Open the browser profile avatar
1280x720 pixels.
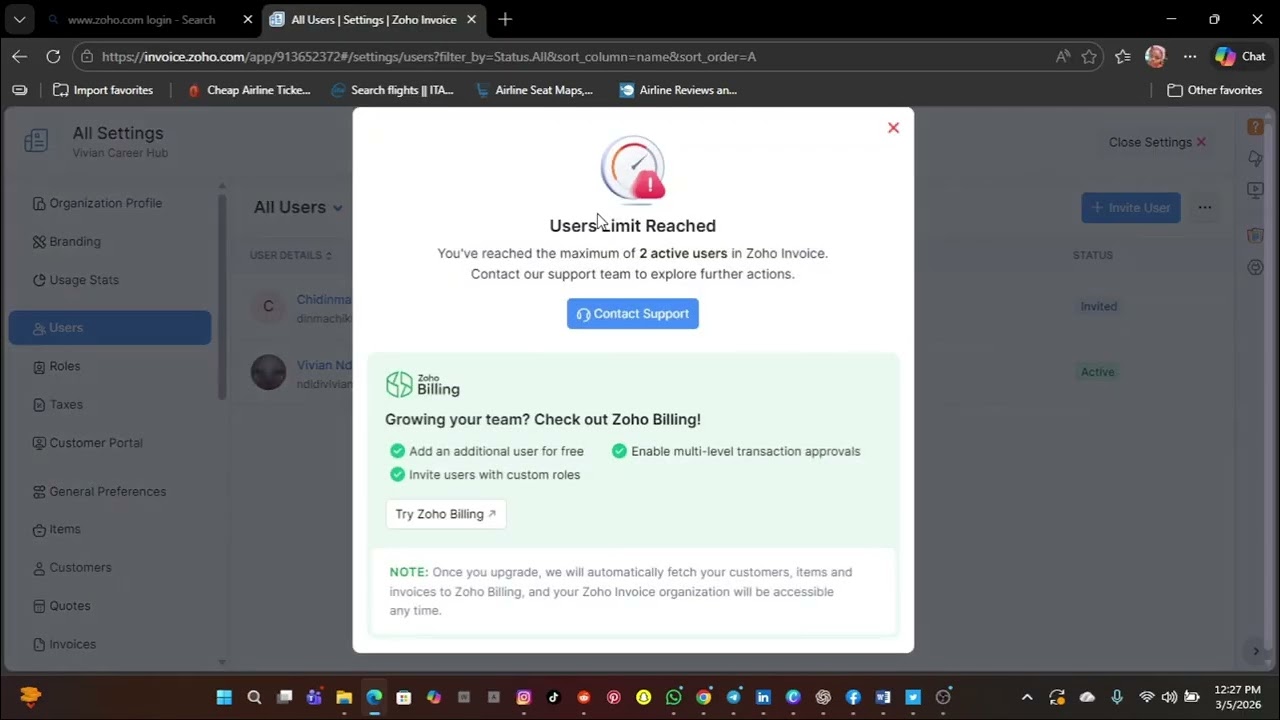[1155, 57]
